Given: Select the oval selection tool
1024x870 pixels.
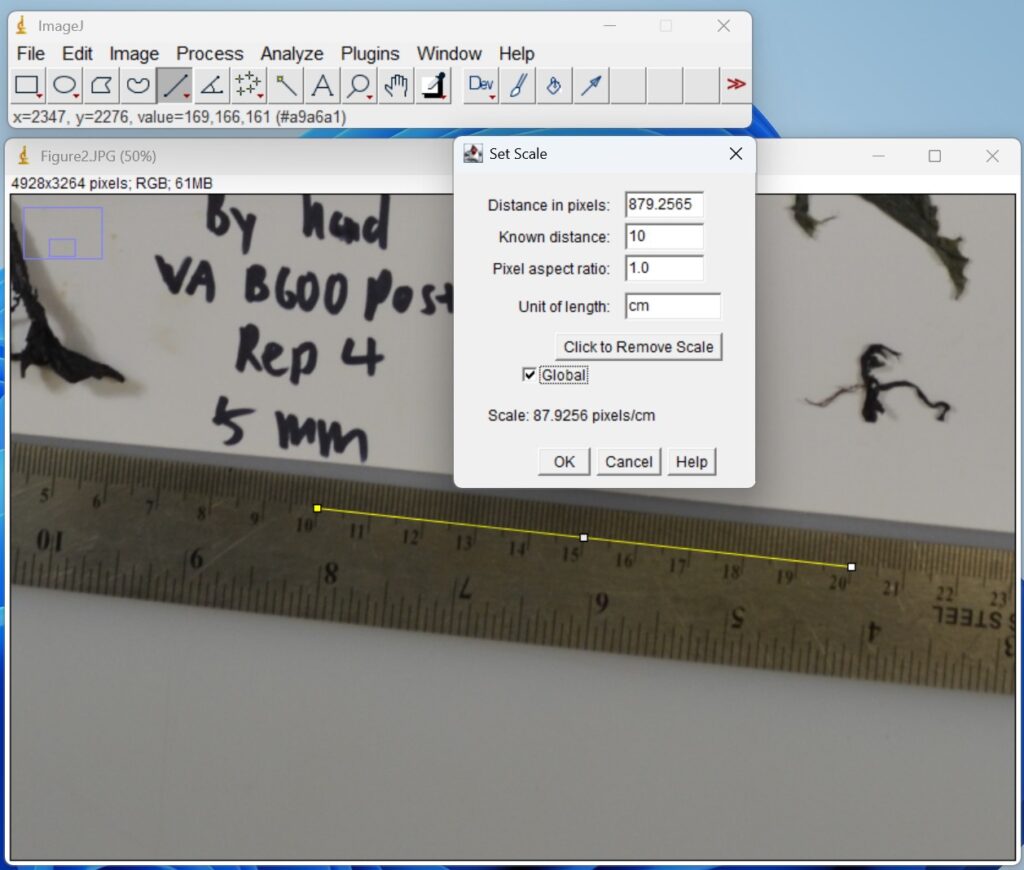Looking at the screenshot, I should pos(64,86).
